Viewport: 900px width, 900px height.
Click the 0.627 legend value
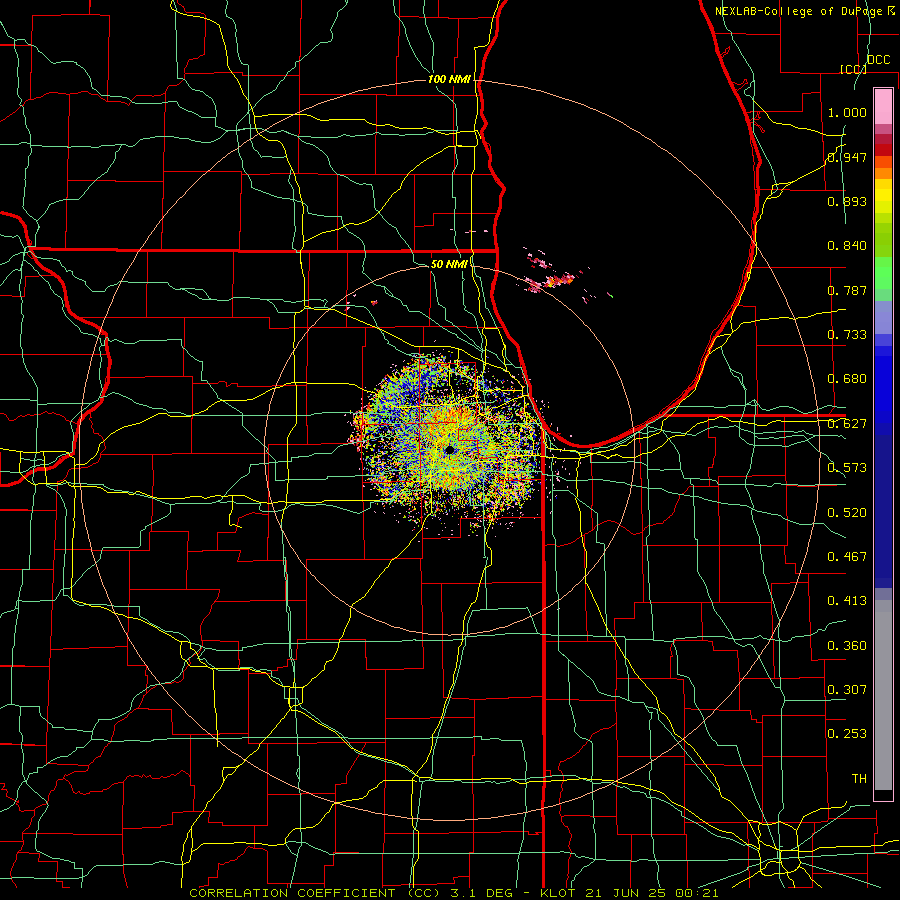click(847, 424)
